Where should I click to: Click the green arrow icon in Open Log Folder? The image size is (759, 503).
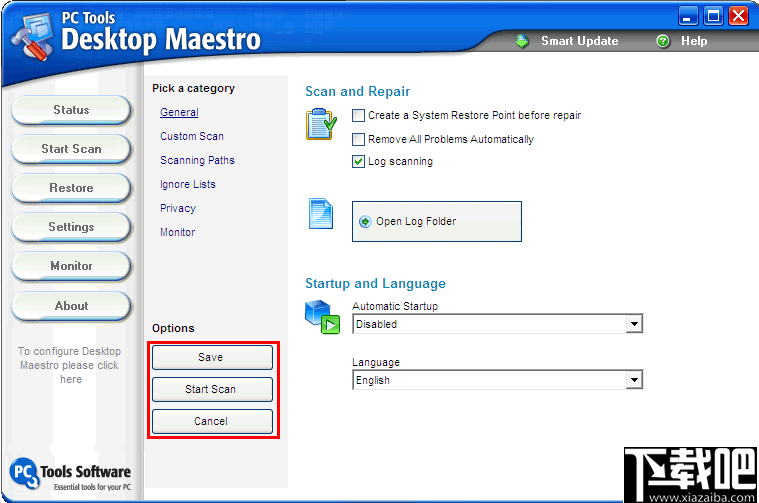(365, 222)
